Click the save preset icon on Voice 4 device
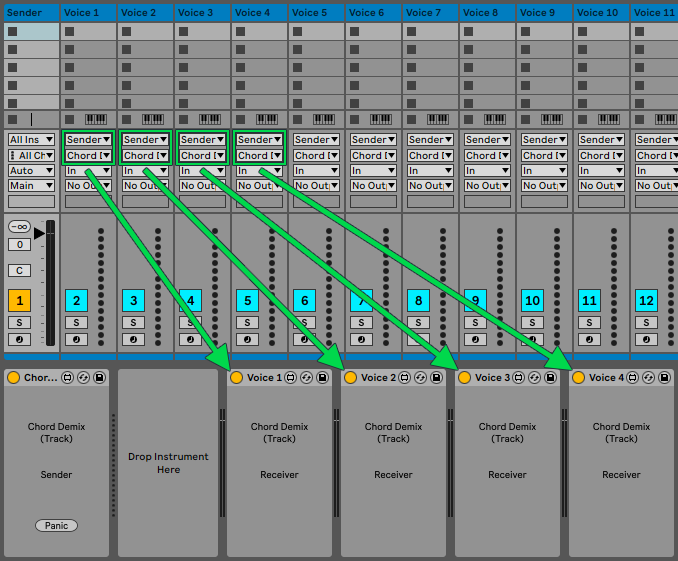The image size is (678, 561). click(x=665, y=378)
